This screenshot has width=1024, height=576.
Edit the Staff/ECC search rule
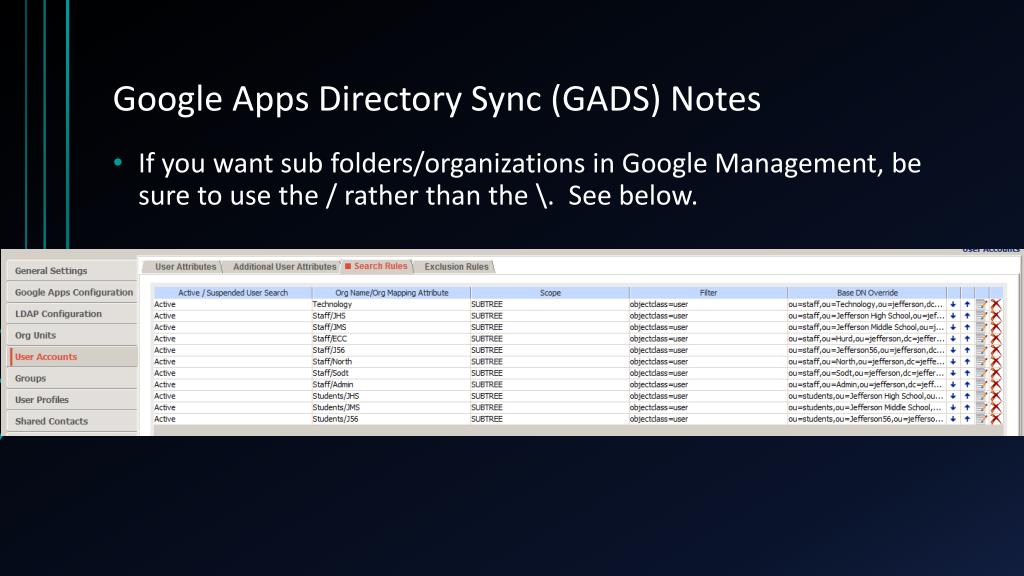pyautogui.click(x=981, y=339)
